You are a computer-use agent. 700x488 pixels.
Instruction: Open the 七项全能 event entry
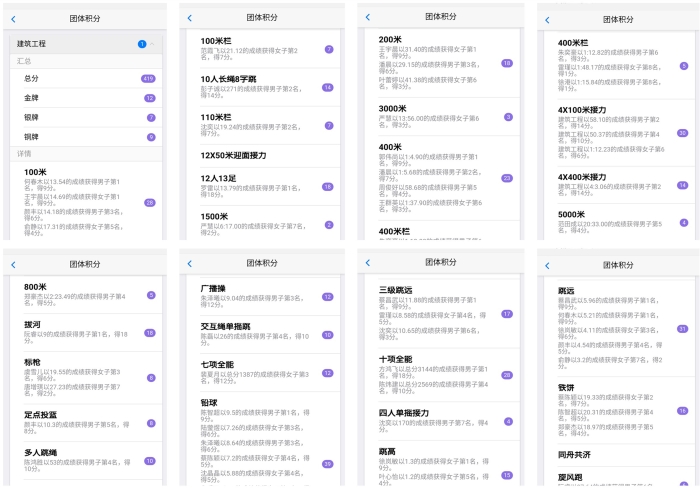260,363
